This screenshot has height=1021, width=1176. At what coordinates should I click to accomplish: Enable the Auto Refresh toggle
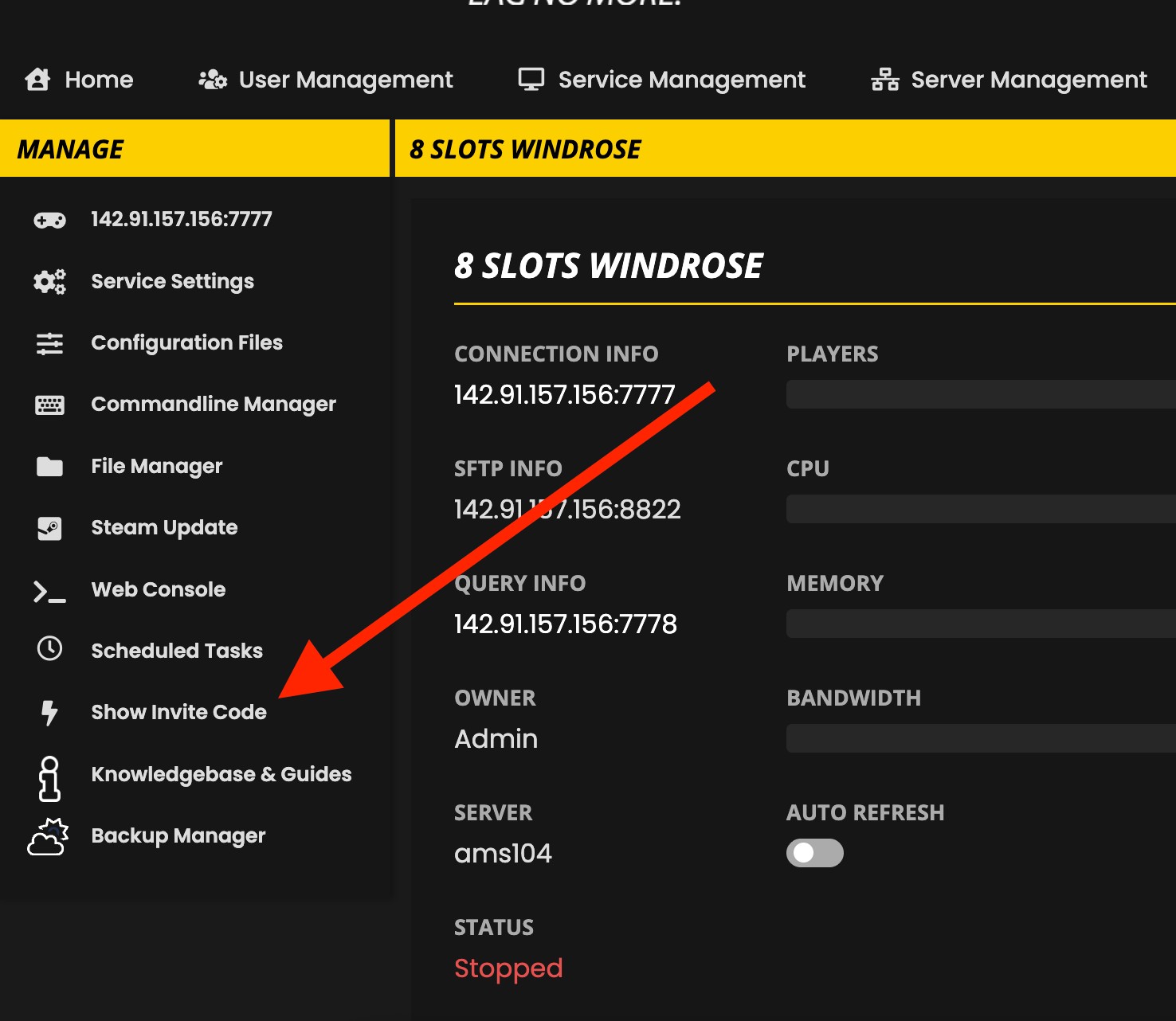click(814, 853)
